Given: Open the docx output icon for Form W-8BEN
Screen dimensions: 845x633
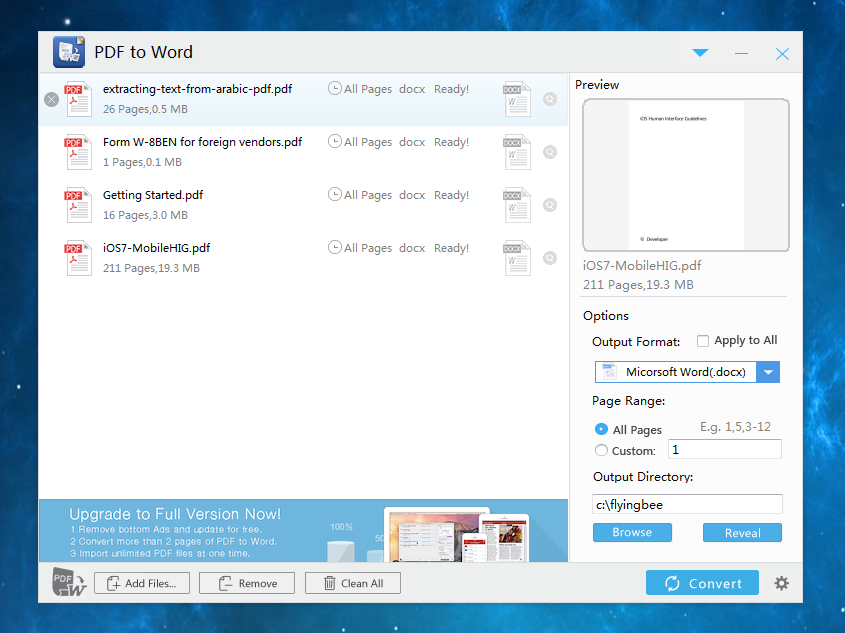Looking at the screenshot, I should click(517, 152).
